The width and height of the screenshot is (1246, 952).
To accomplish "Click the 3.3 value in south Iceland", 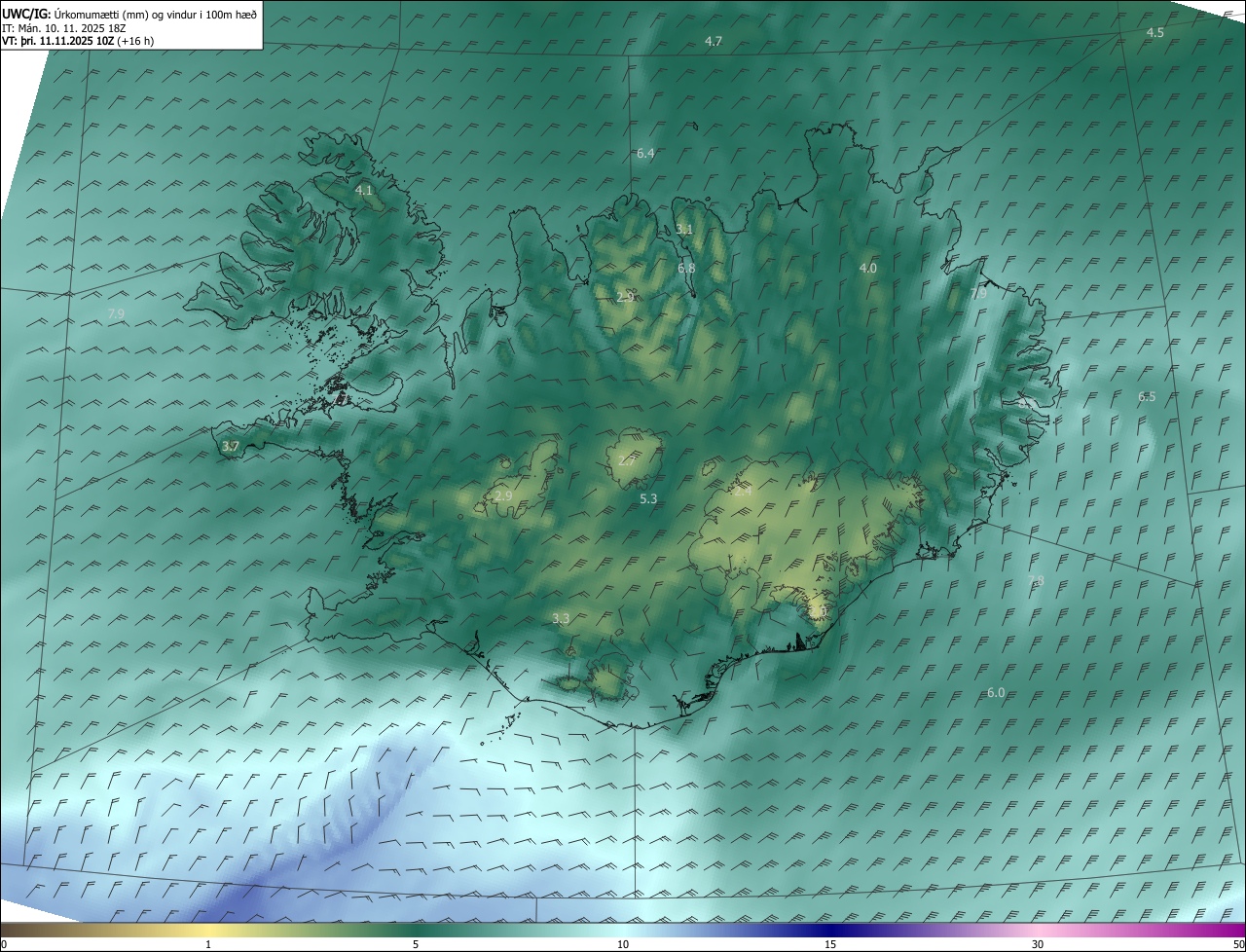I will point(561,618).
